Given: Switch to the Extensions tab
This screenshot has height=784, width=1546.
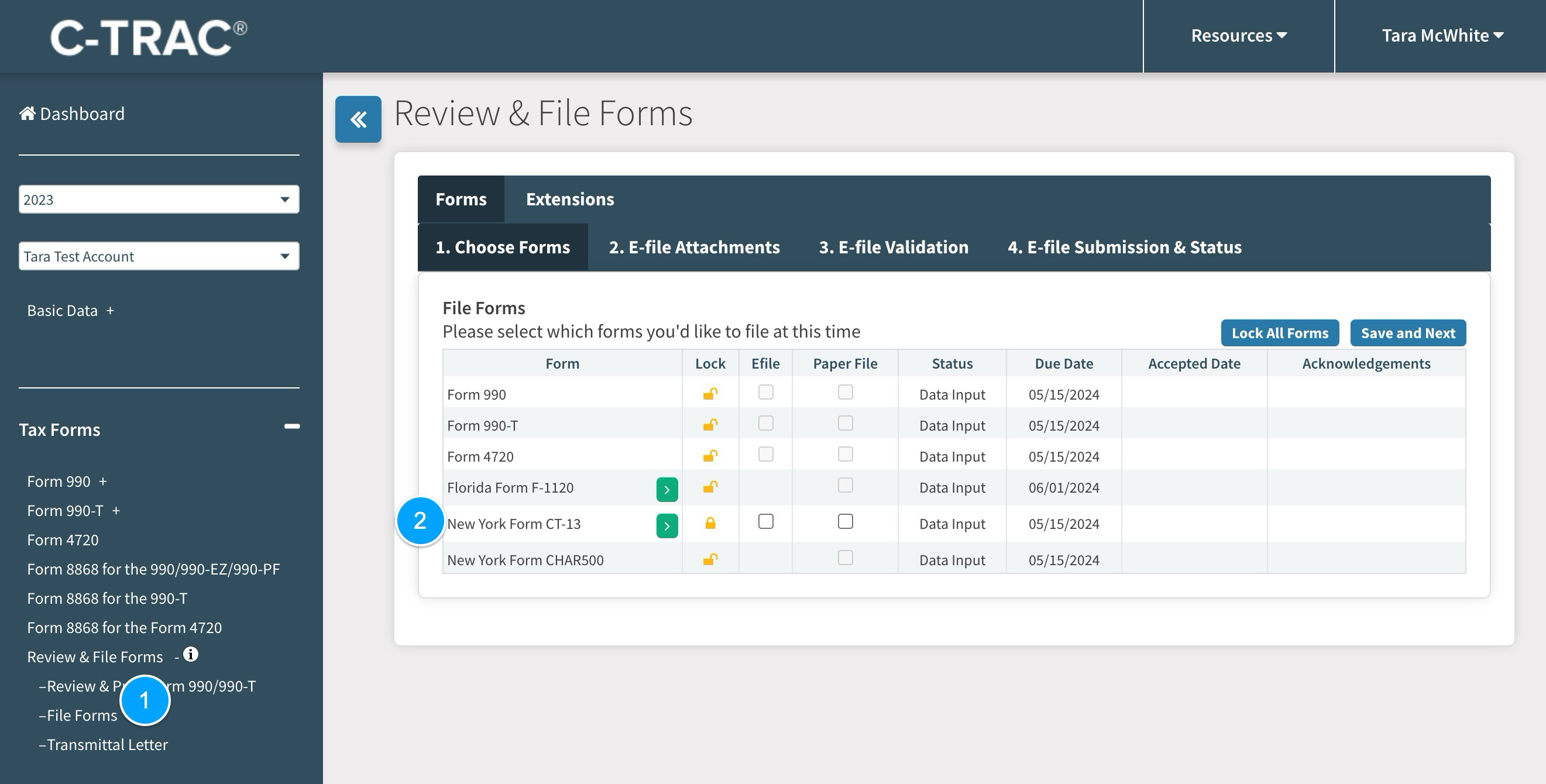Looking at the screenshot, I should coord(569,199).
